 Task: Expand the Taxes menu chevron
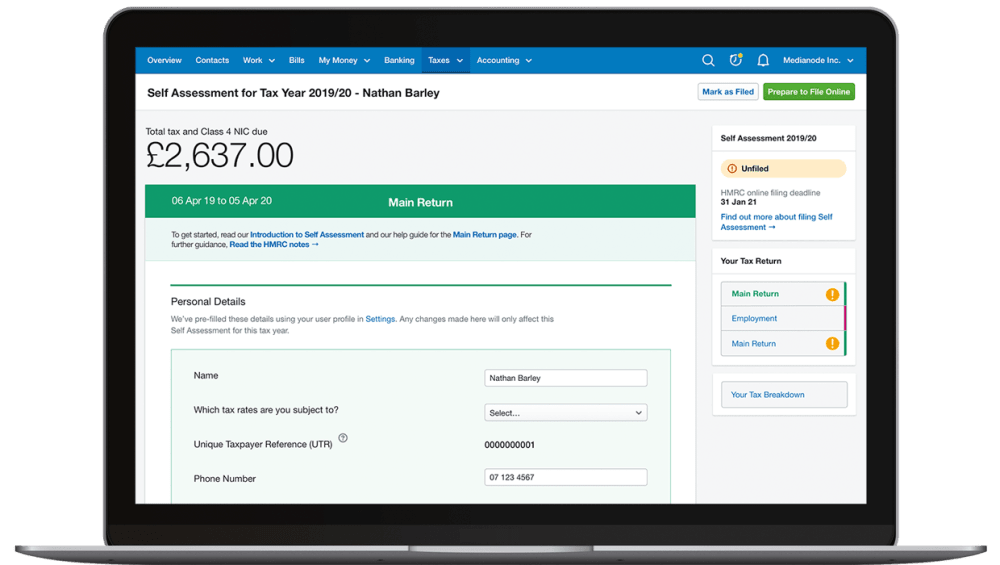(x=459, y=61)
